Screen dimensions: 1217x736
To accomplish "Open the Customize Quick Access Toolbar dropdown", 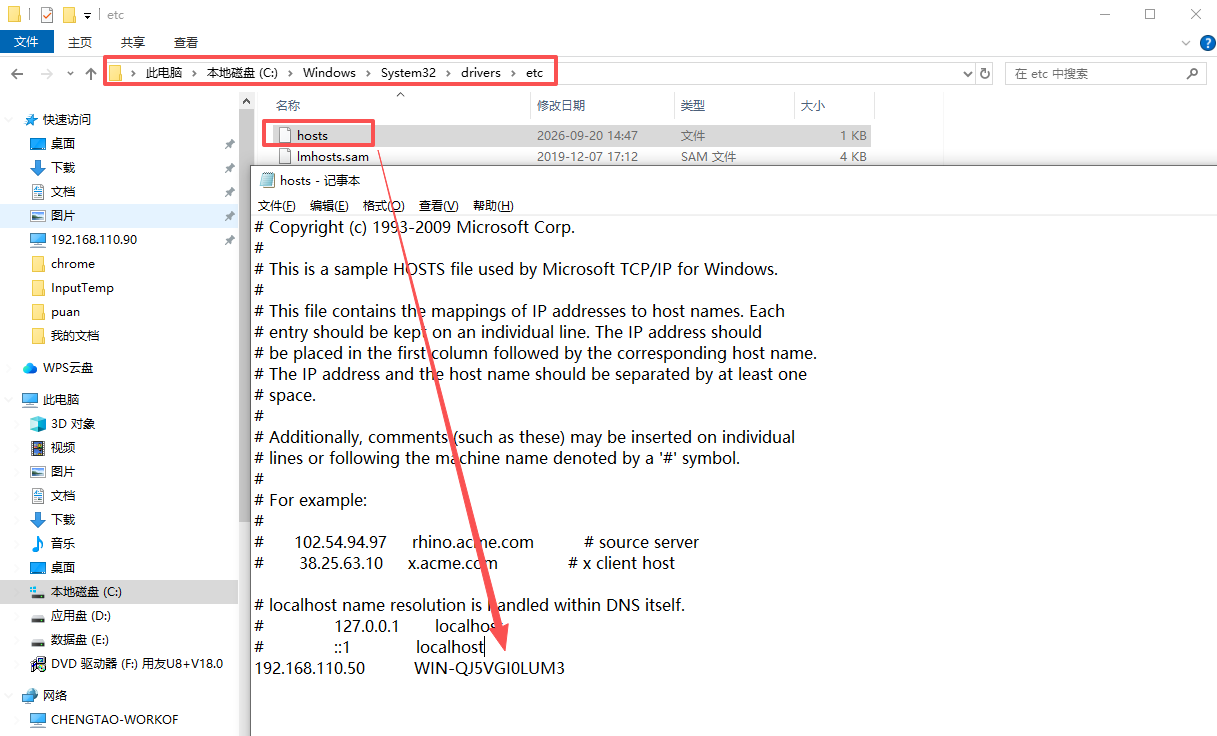I will coord(88,15).
